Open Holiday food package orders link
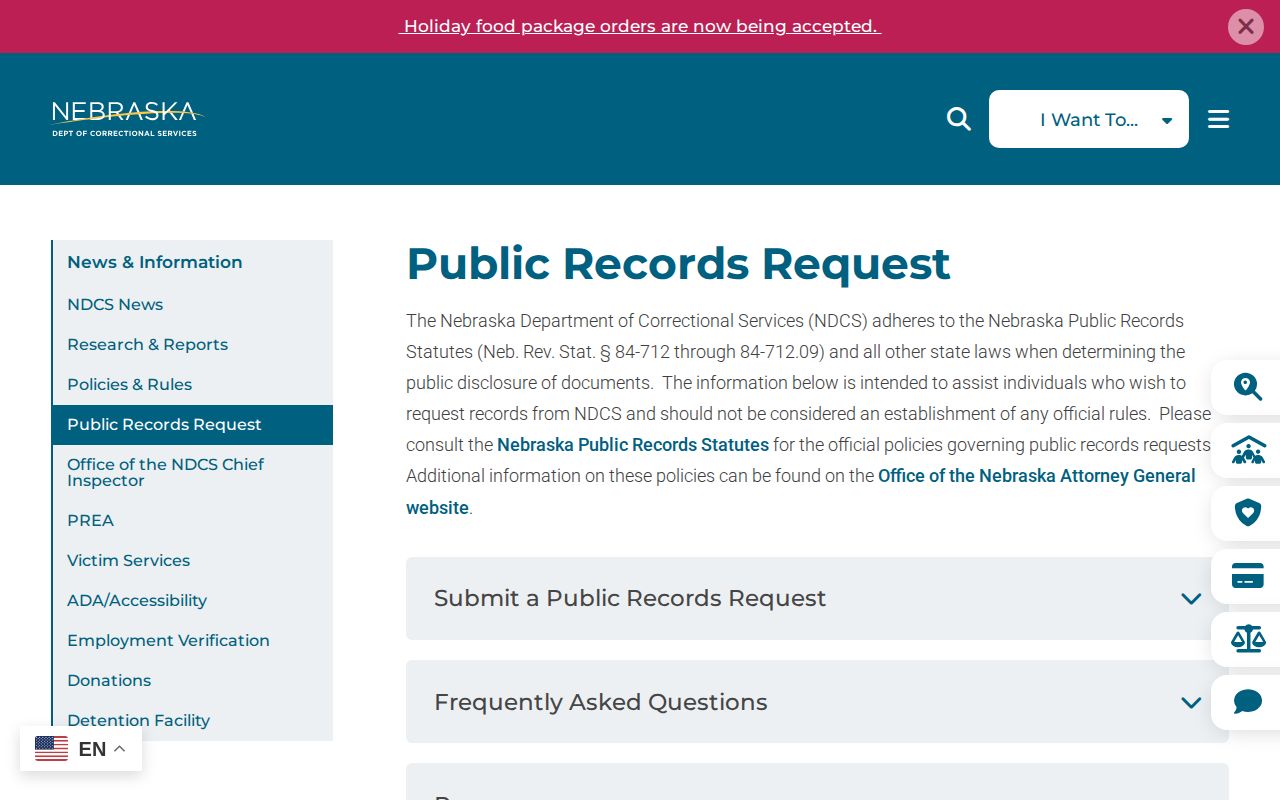This screenshot has width=1280, height=800. [640, 27]
